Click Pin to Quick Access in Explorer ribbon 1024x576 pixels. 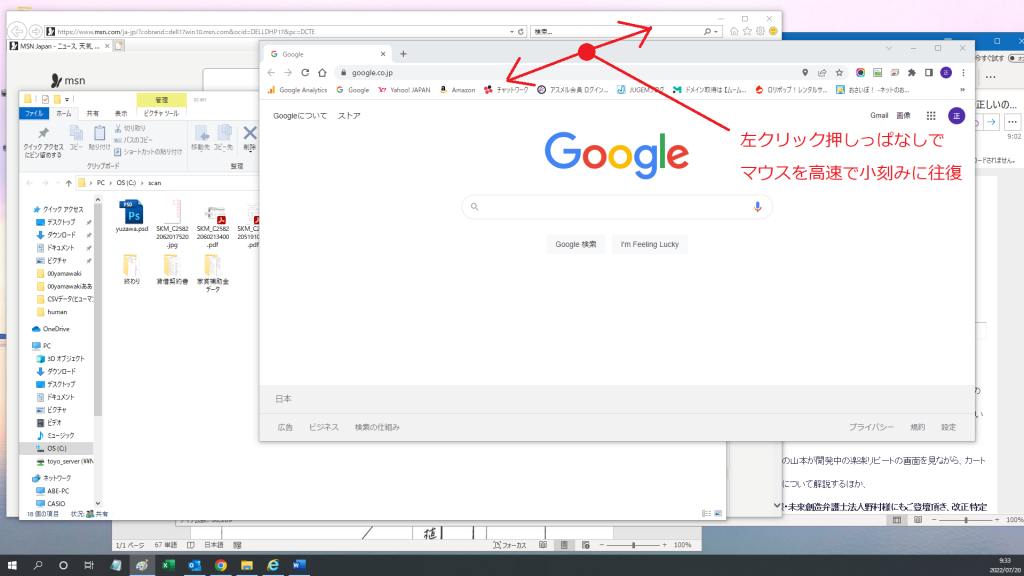tap(42, 142)
